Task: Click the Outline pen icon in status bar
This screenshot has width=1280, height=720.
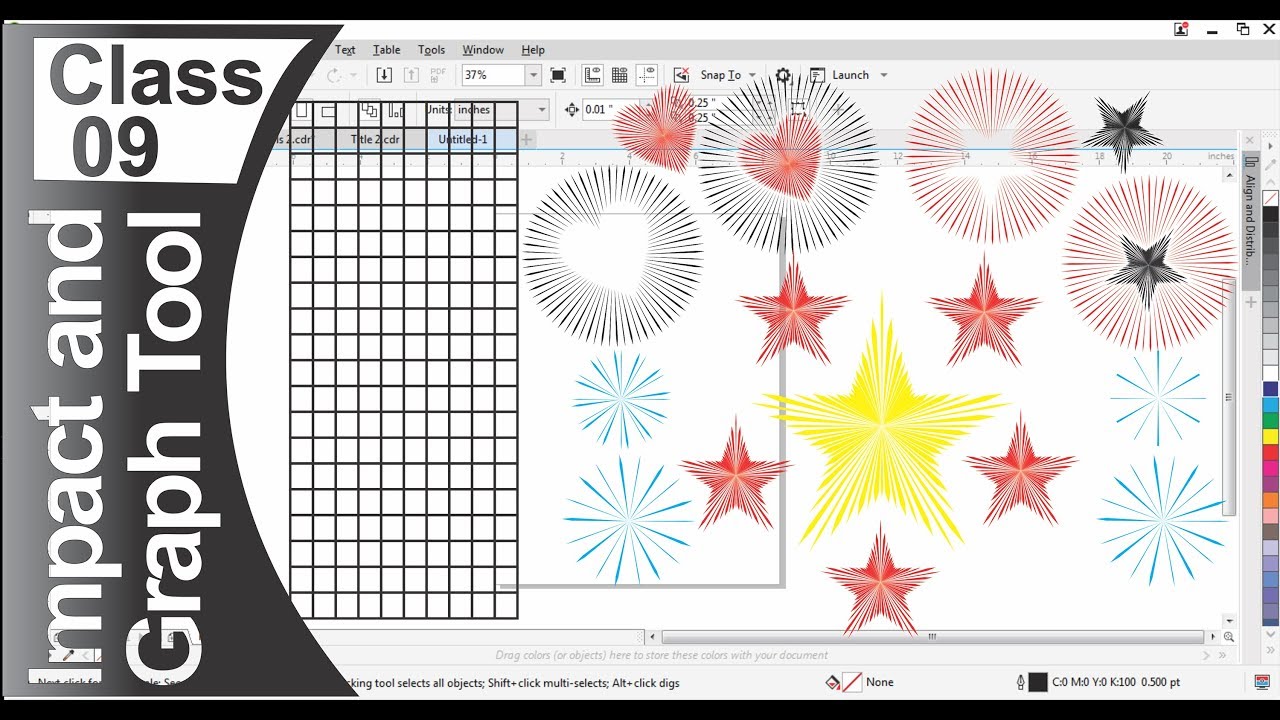Action: pos(1020,682)
